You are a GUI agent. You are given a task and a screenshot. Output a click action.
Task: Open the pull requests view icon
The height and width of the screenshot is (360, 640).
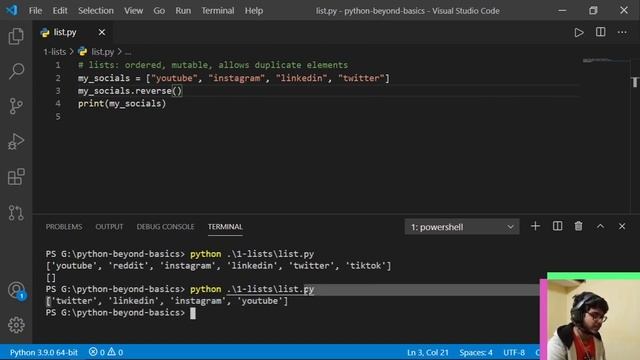pos(16,213)
